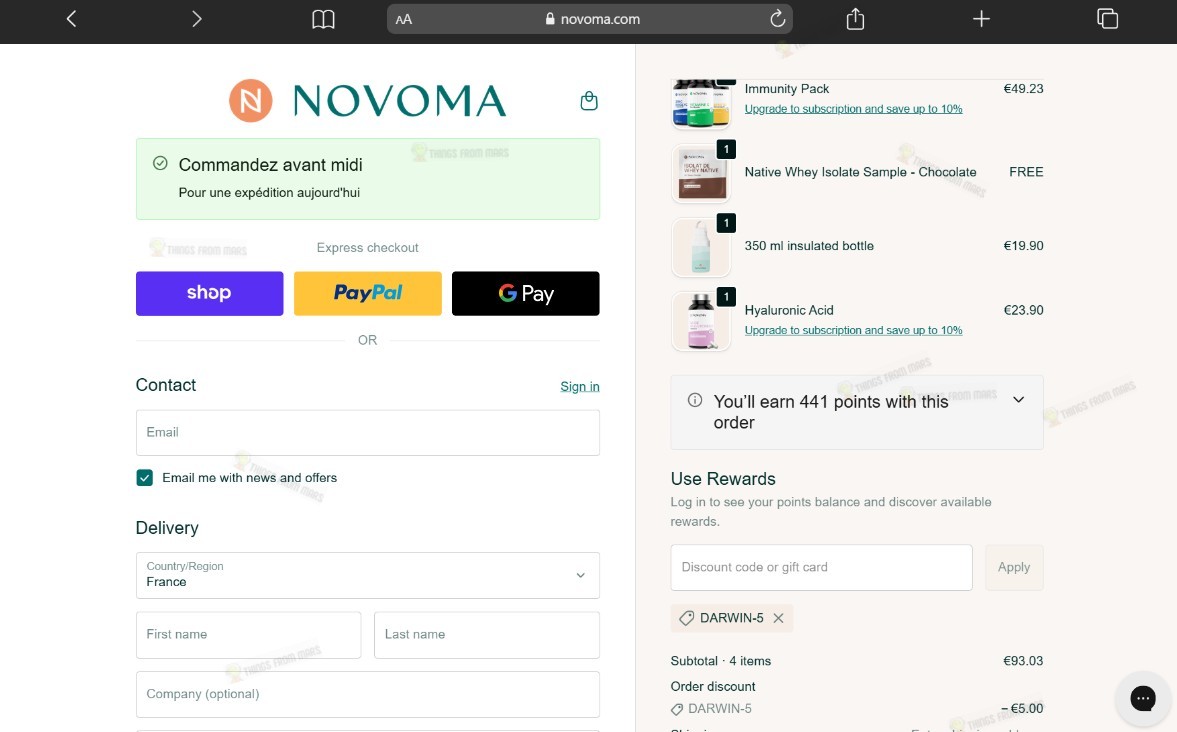Click the Use Rewards heading
This screenshot has height=732, width=1177.
tap(723, 479)
